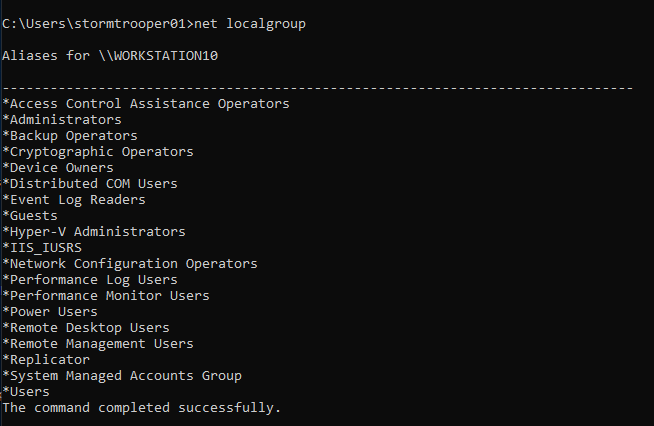The width and height of the screenshot is (654, 426).
Task: Click the Distributed COM Users line
Action: tap(90, 184)
